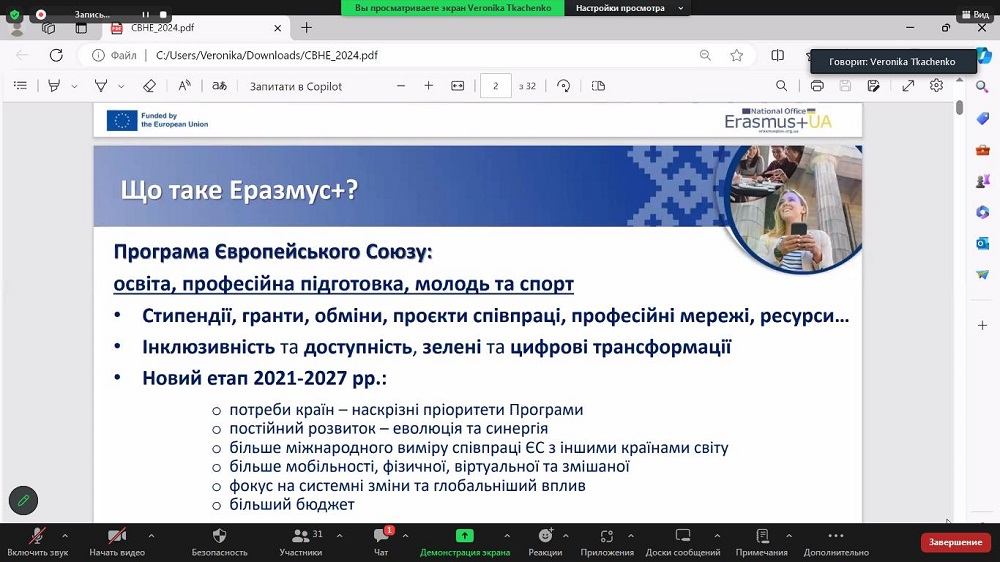The height and width of the screenshot is (562, 1000).
Task: Open the Безопасность shield icon
Action: click(x=219, y=536)
